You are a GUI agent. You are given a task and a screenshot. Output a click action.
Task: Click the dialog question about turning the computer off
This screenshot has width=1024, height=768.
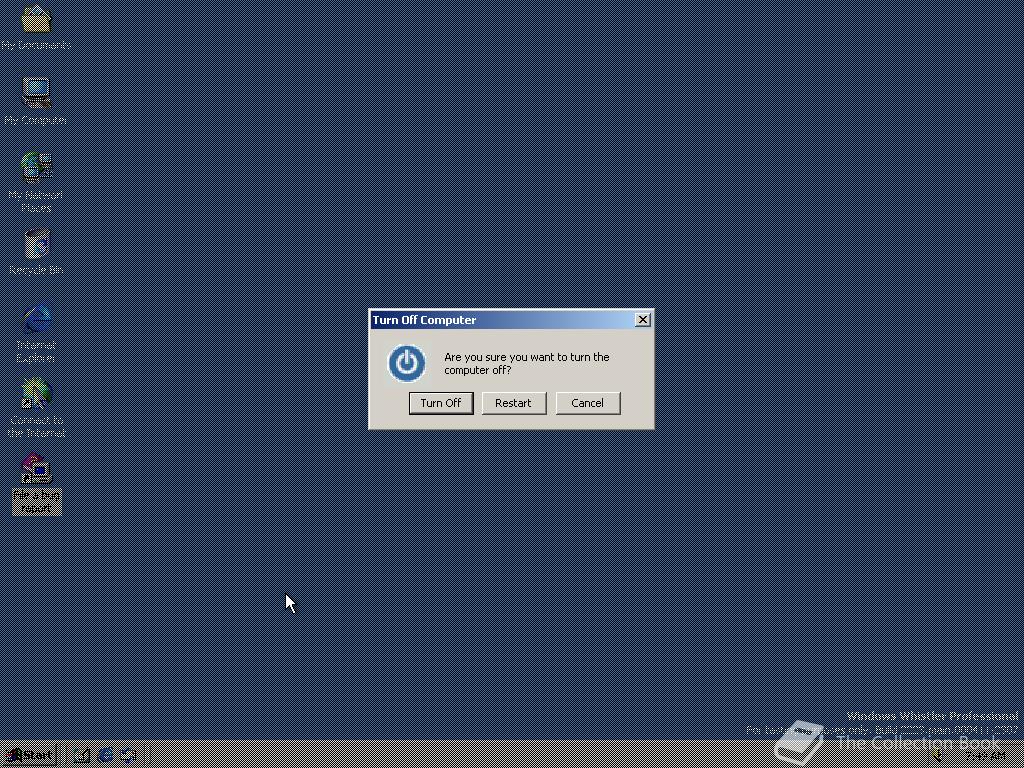coord(526,363)
